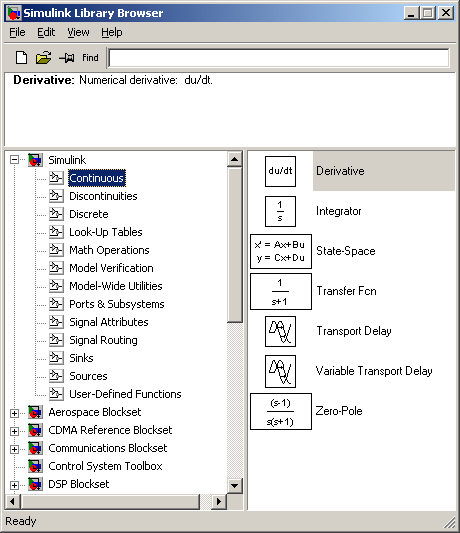
Task: Click the Ports & Subsystems library icon
Action: [x=56, y=304]
